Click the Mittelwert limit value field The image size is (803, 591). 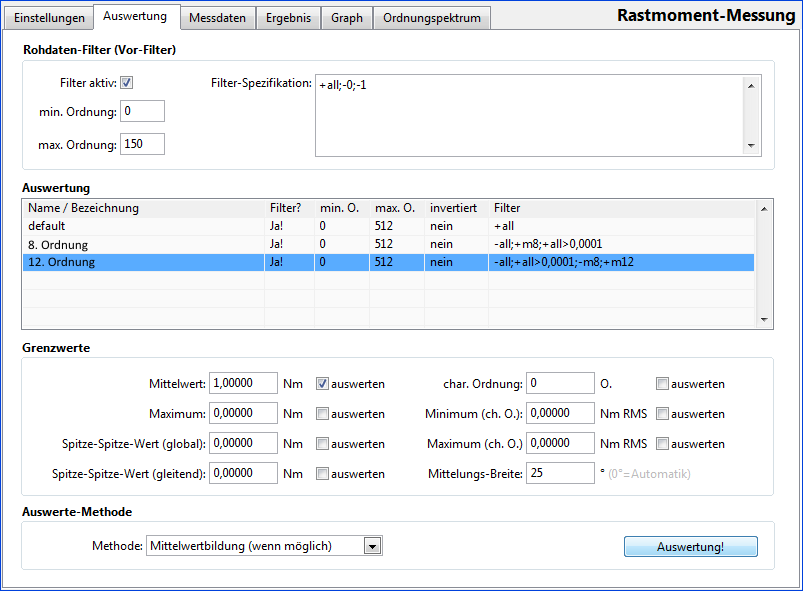(243, 383)
